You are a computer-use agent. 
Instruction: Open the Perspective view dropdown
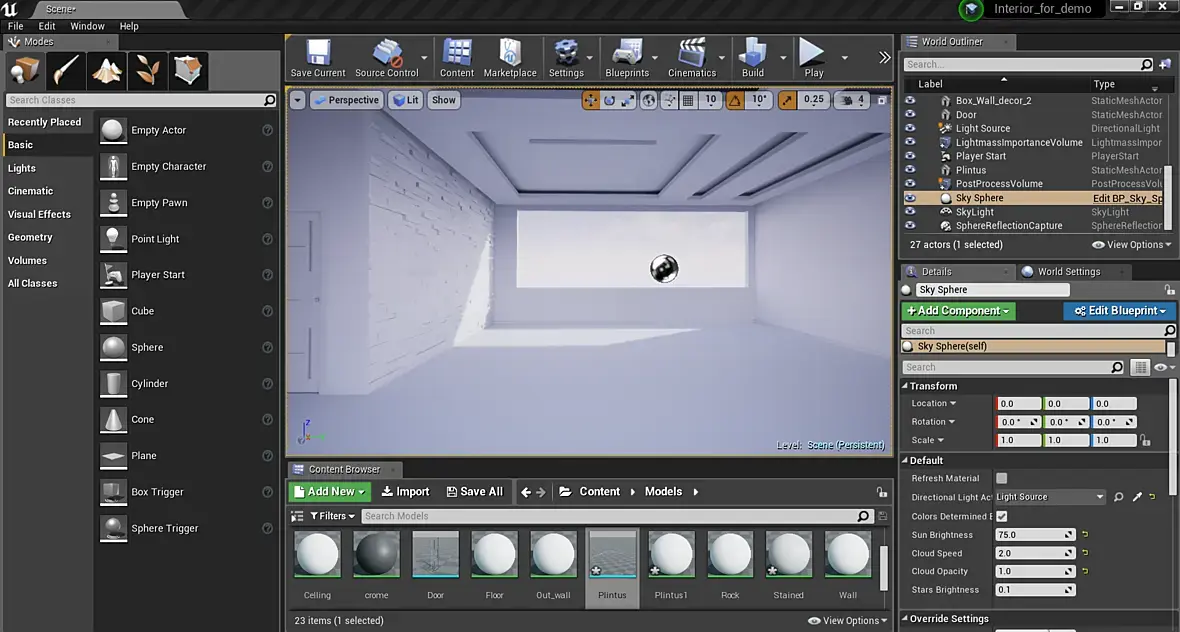point(346,100)
